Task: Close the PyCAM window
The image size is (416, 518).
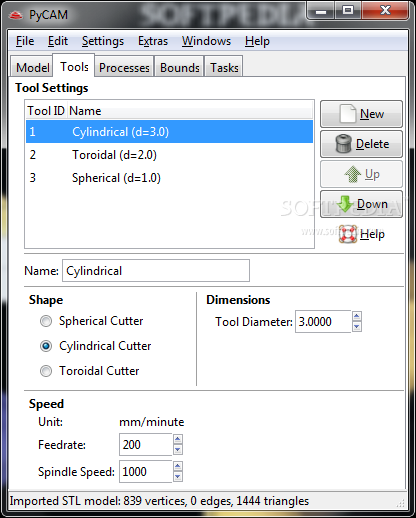Action: (x=385, y=11)
